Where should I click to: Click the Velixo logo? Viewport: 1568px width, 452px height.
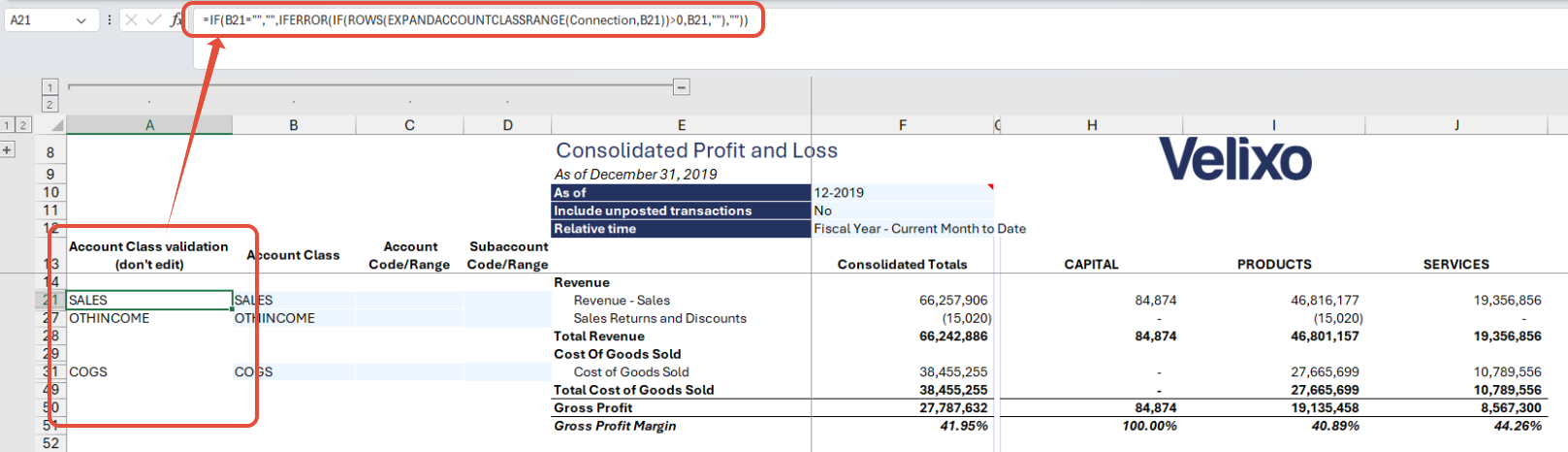point(1235,159)
